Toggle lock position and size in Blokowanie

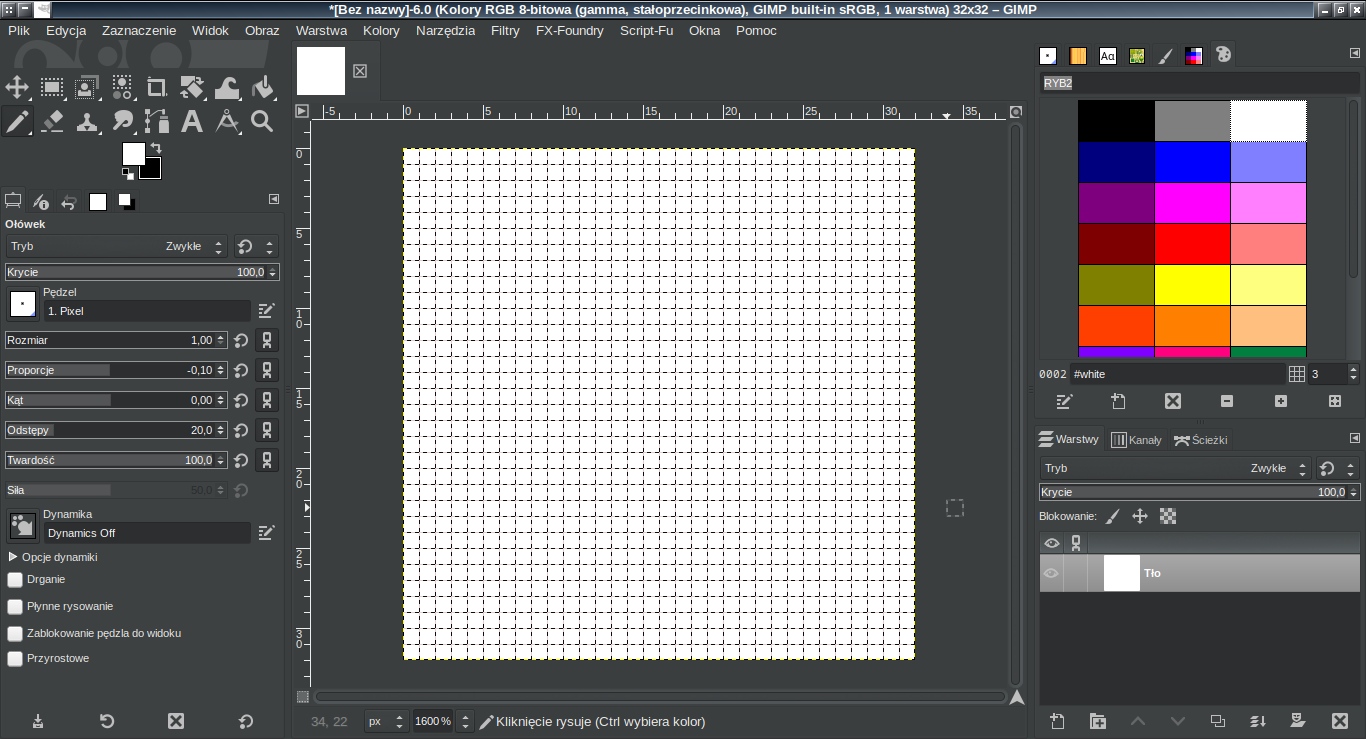point(1139,516)
